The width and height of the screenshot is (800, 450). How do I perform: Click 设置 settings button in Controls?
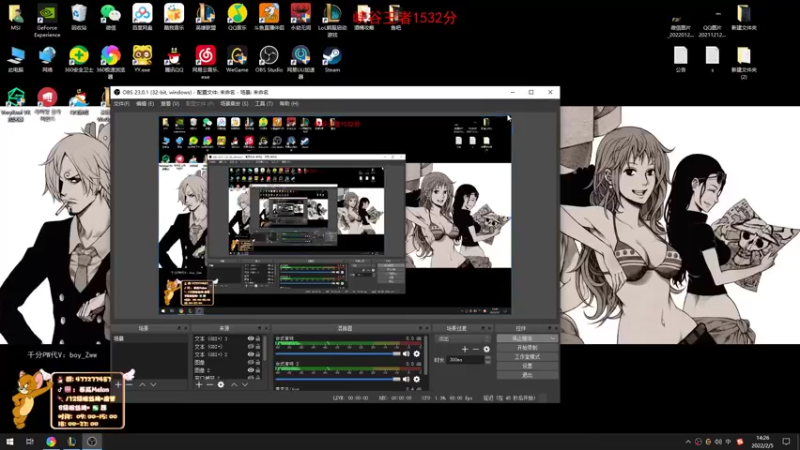pos(527,366)
